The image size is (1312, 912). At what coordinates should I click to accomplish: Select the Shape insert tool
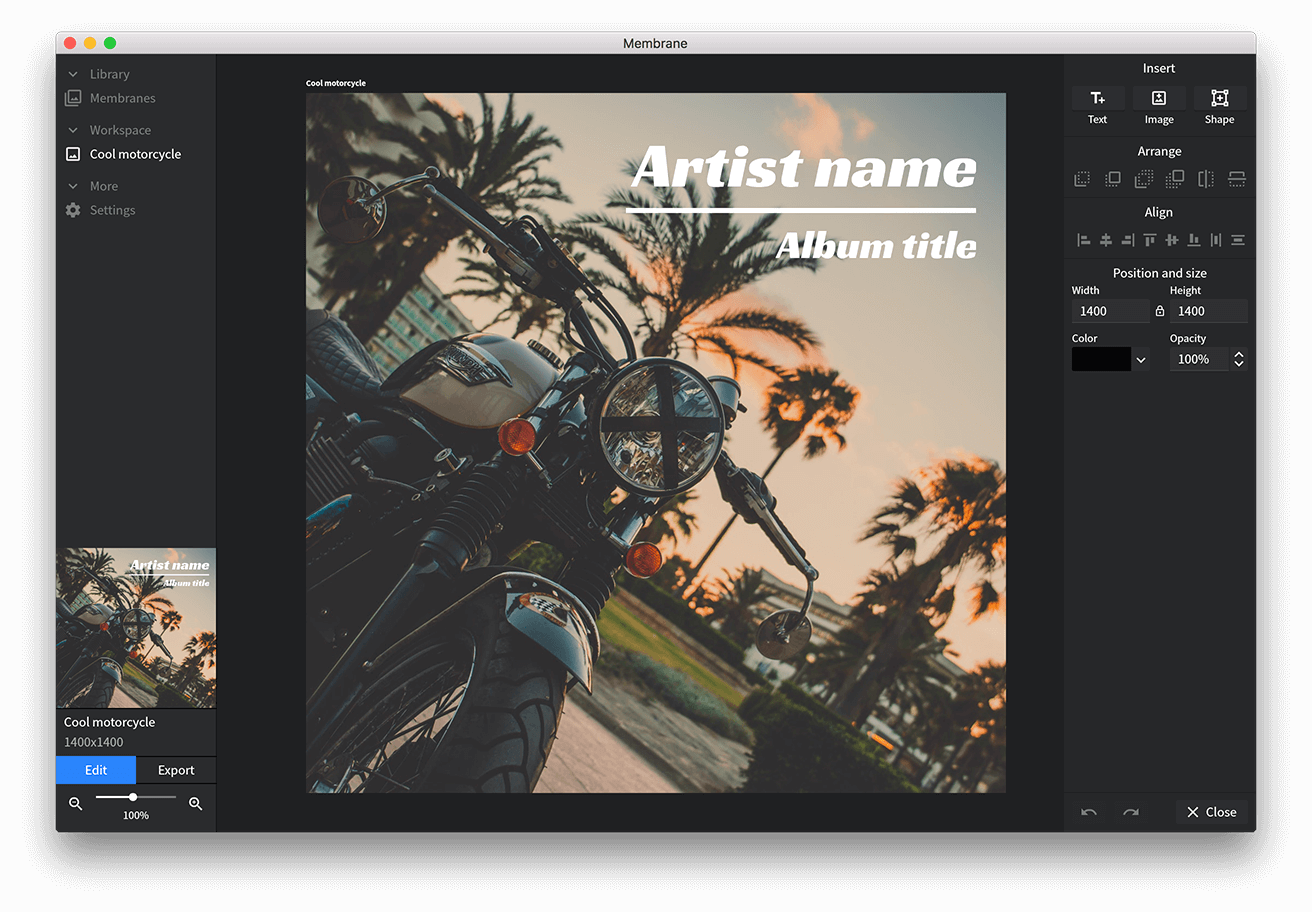[1219, 105]
